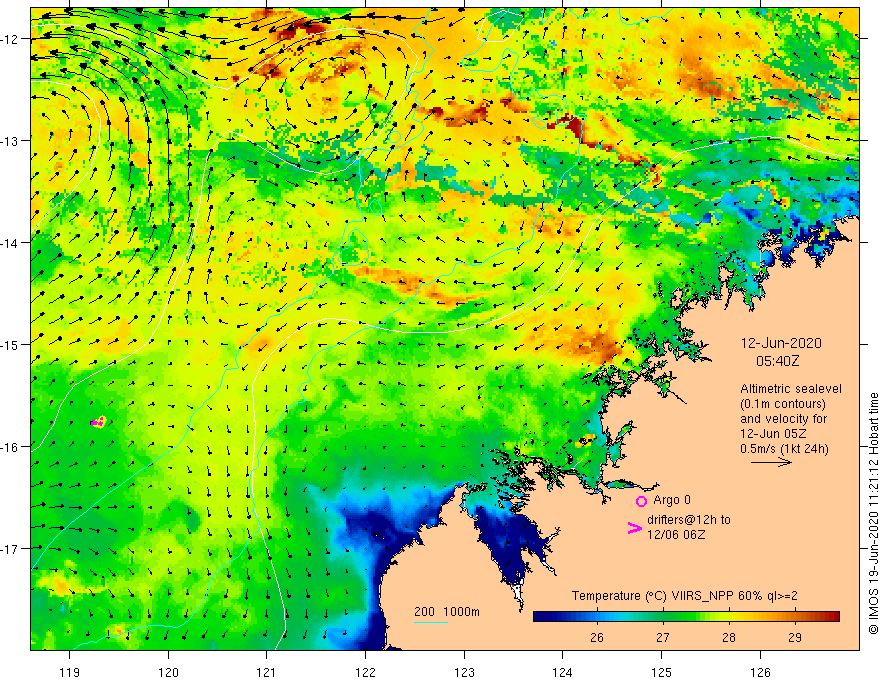Click longitude axis label 123
The width and height of the screenshot is (880, 680).
[x=464, y=672]
